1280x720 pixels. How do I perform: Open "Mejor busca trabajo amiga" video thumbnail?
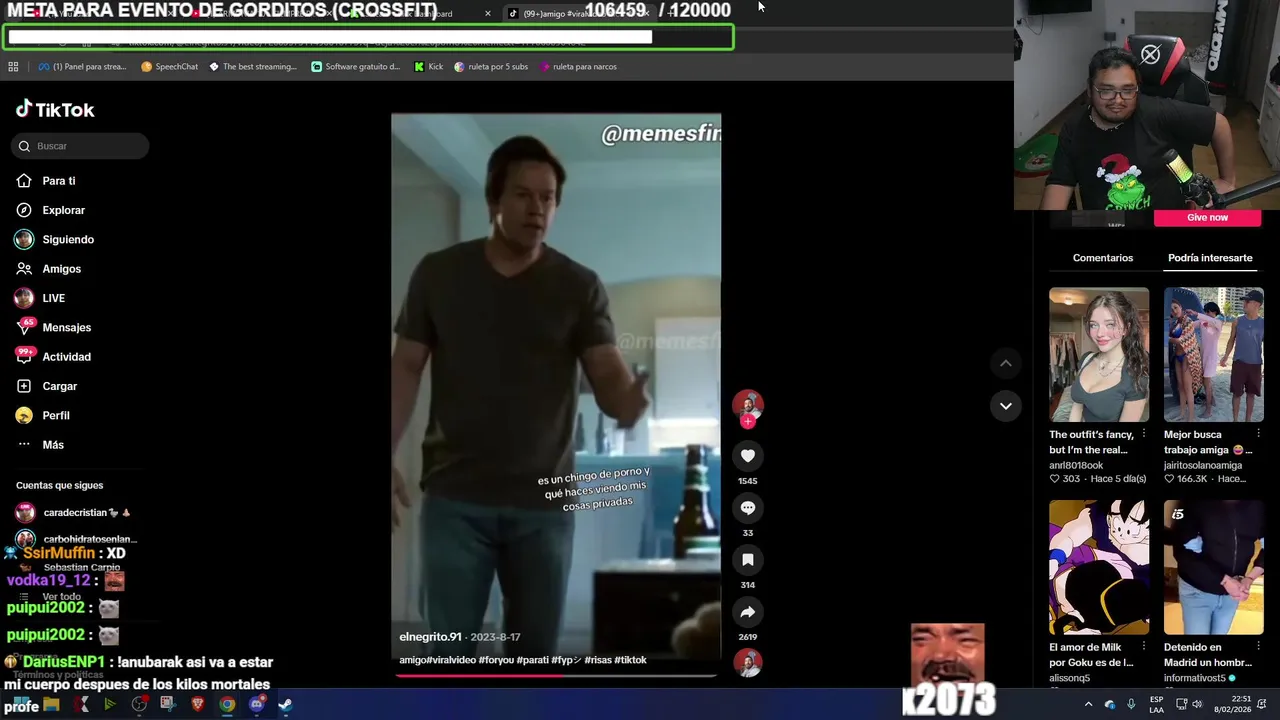point(1213,354)
